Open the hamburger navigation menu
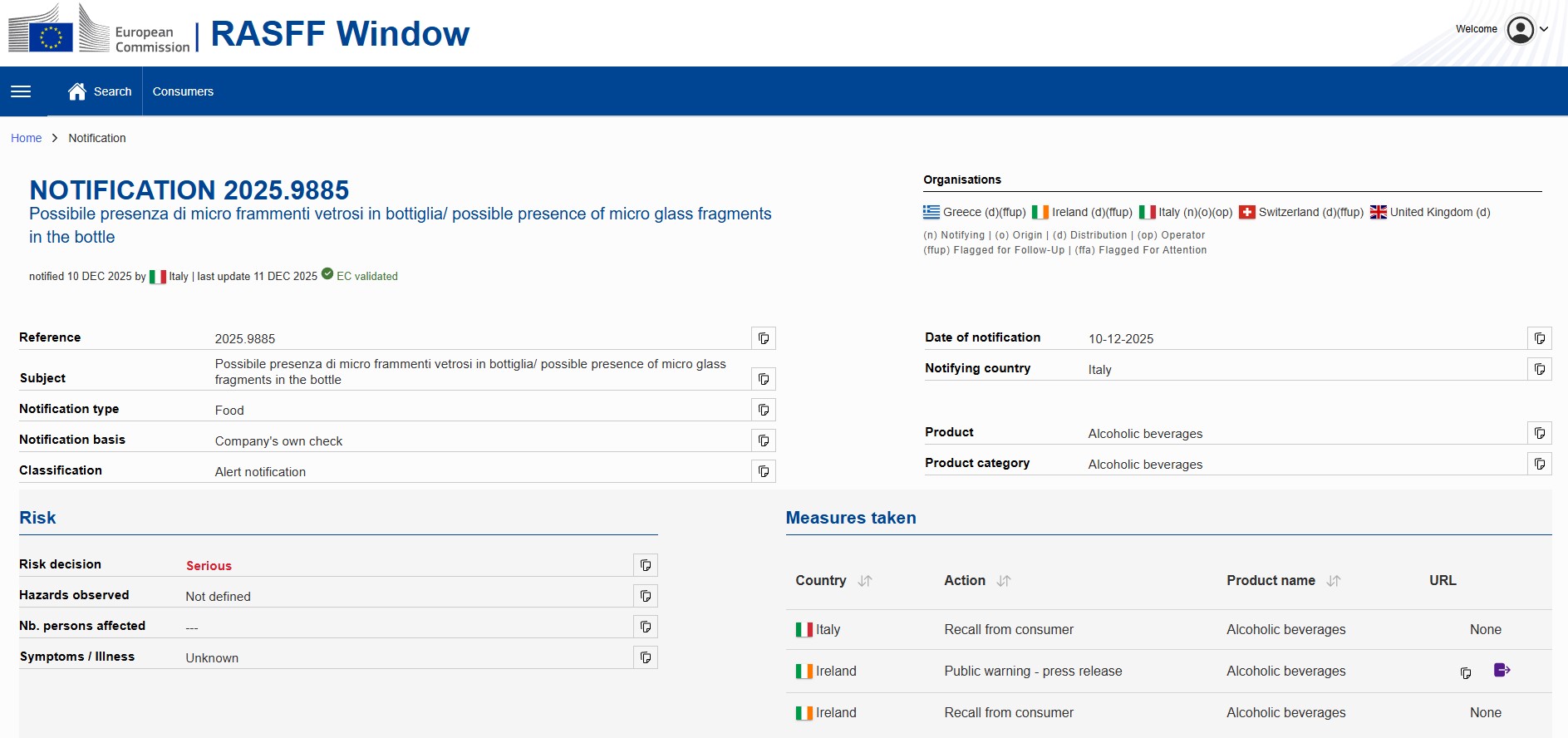1568x738 pixels. click(x=21, y=91)
